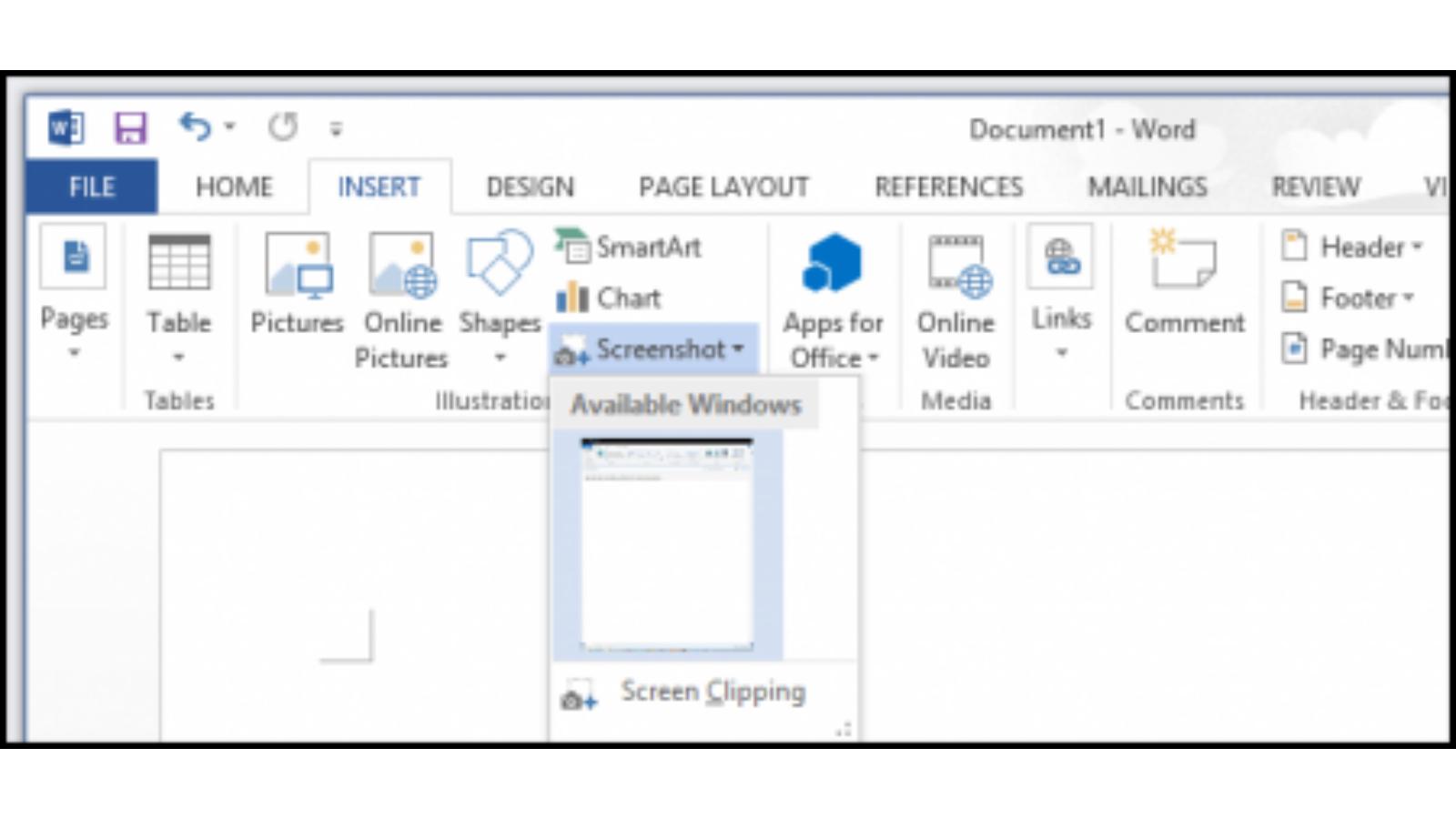
Task: Open the Footer dropdown arrow
Action: (x=1408, y=298)
